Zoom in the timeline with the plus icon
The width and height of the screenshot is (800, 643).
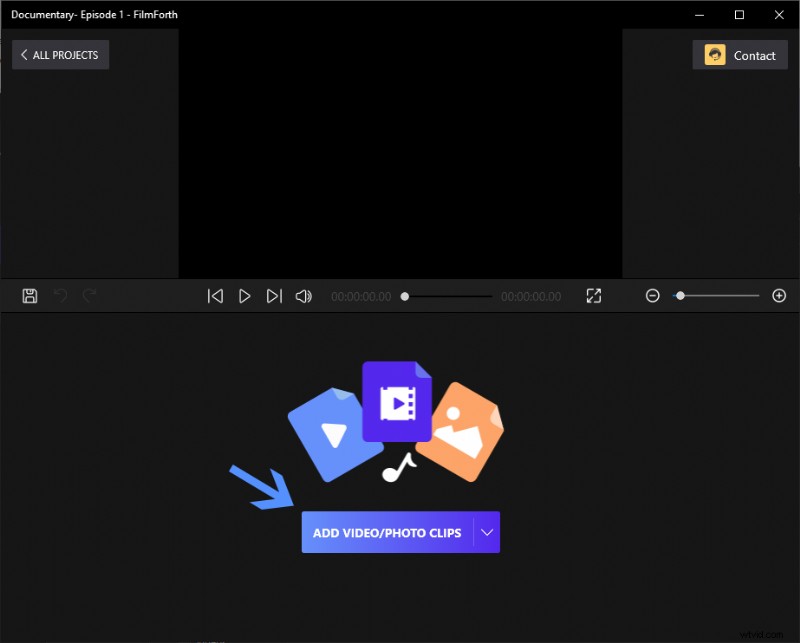pos(779,295)
